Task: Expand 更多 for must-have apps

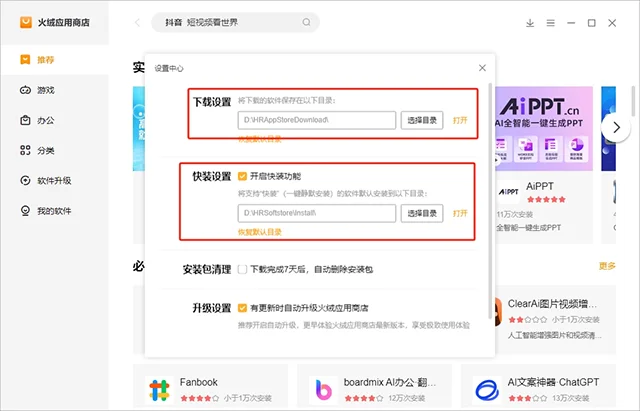Action: [x=607, y=266]
